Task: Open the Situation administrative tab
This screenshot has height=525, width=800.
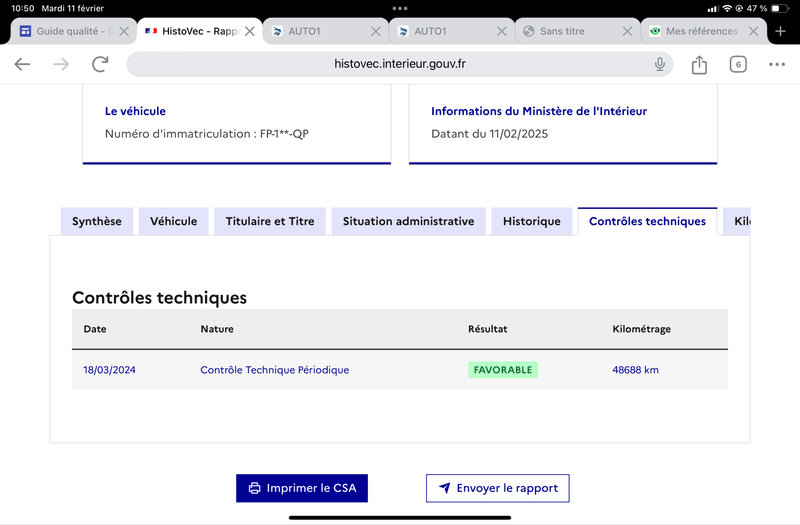Action: (x=408, y=221)
